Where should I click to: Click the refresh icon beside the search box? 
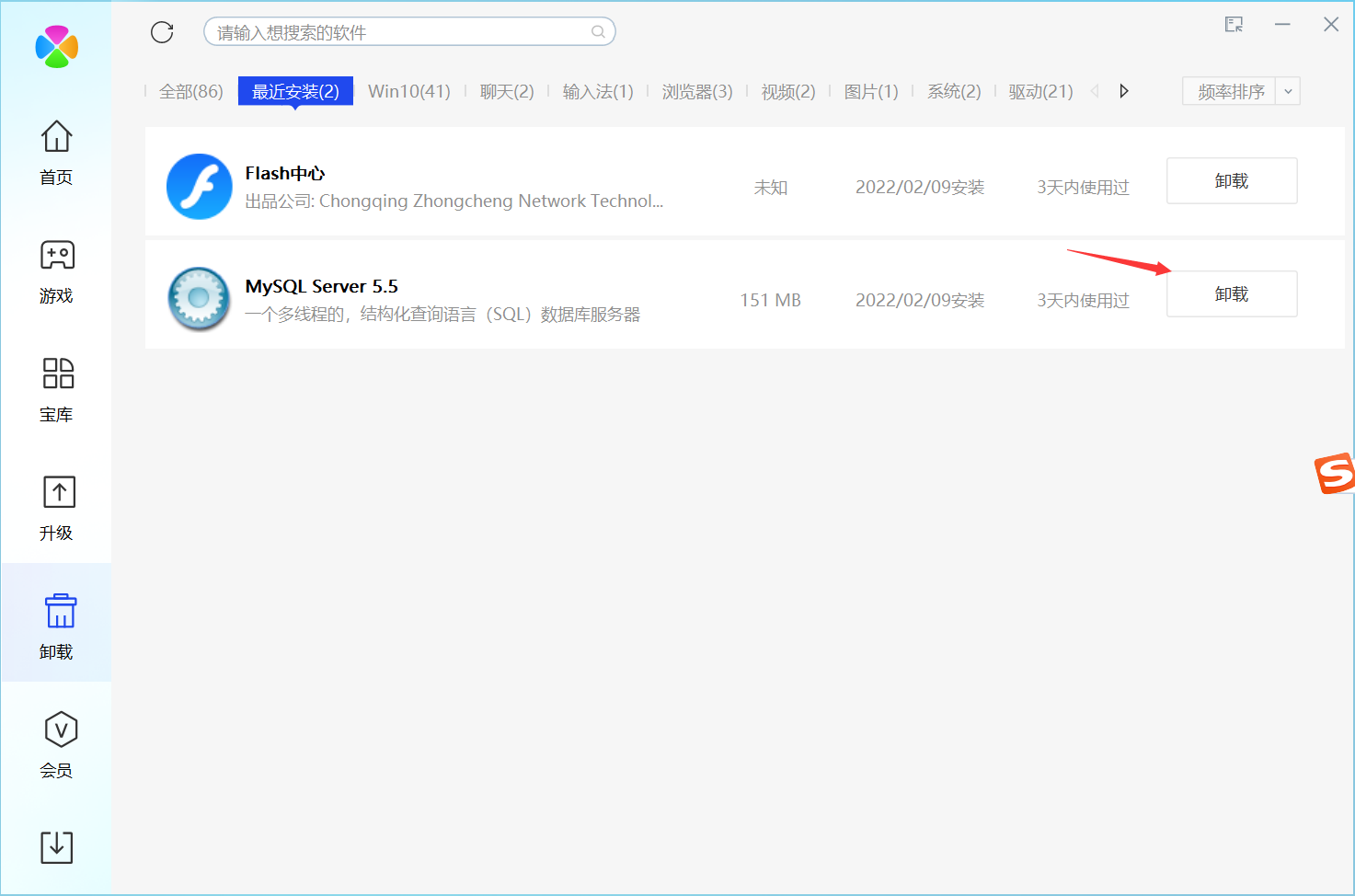tap(162, 32)
